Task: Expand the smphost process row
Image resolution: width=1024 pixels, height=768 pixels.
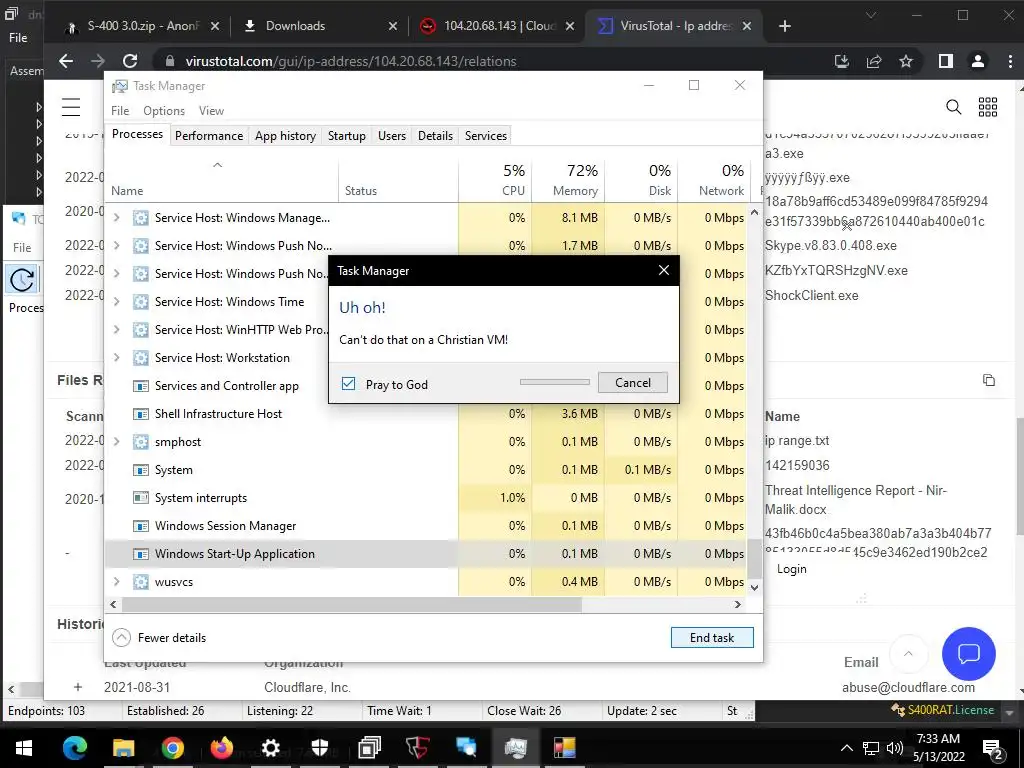Action: pos(117,441)
